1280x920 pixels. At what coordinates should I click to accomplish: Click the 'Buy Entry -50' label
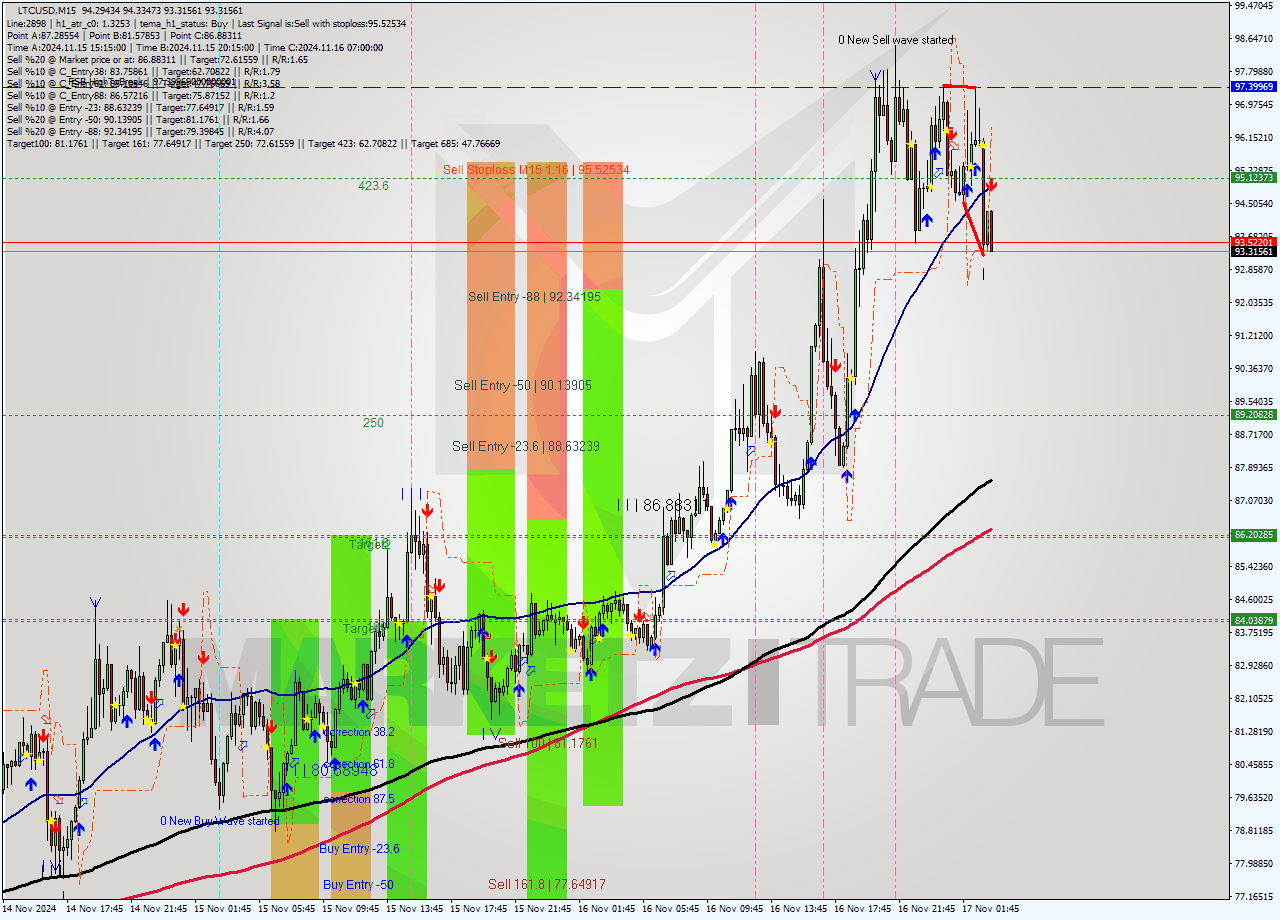pos(357,885)
